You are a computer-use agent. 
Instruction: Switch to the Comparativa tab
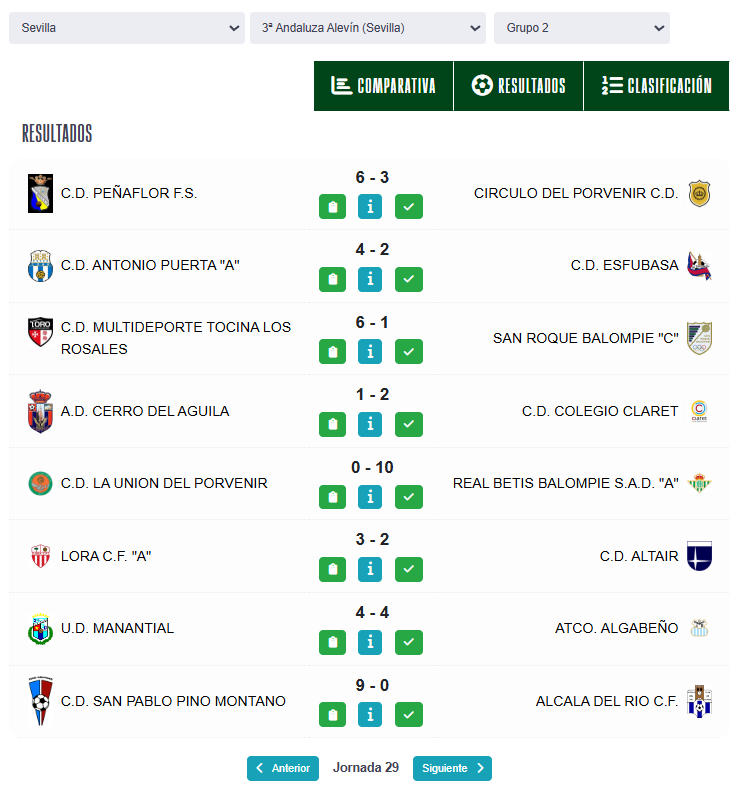(383, 86)
